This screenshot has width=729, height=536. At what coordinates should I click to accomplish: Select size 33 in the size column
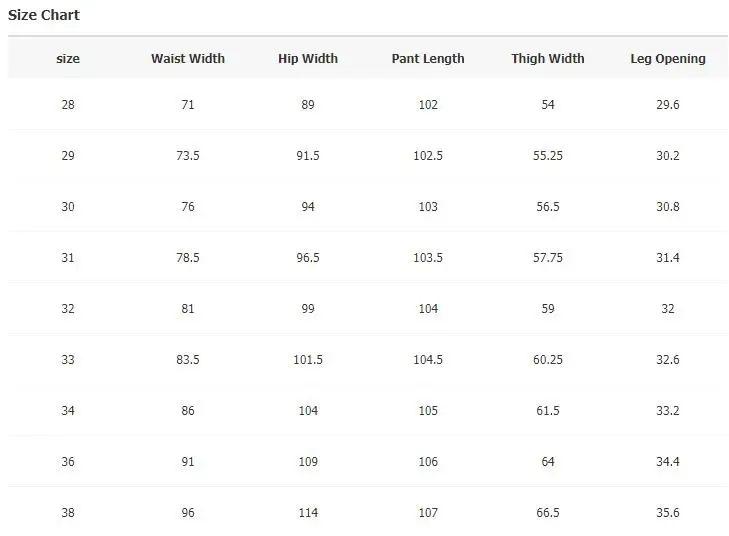click(x=68, y=360)
